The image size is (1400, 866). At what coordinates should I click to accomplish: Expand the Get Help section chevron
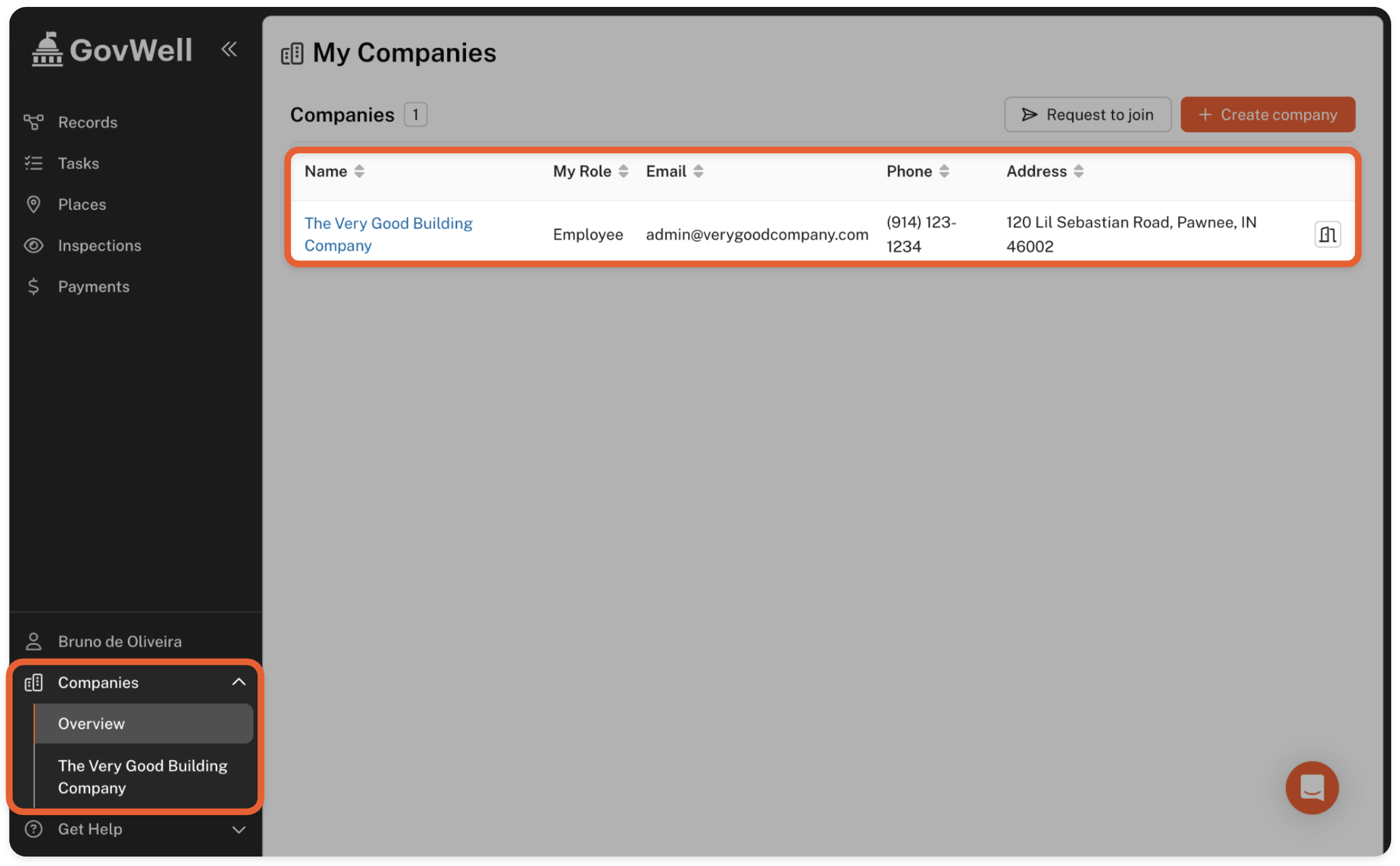coord(238,829)
